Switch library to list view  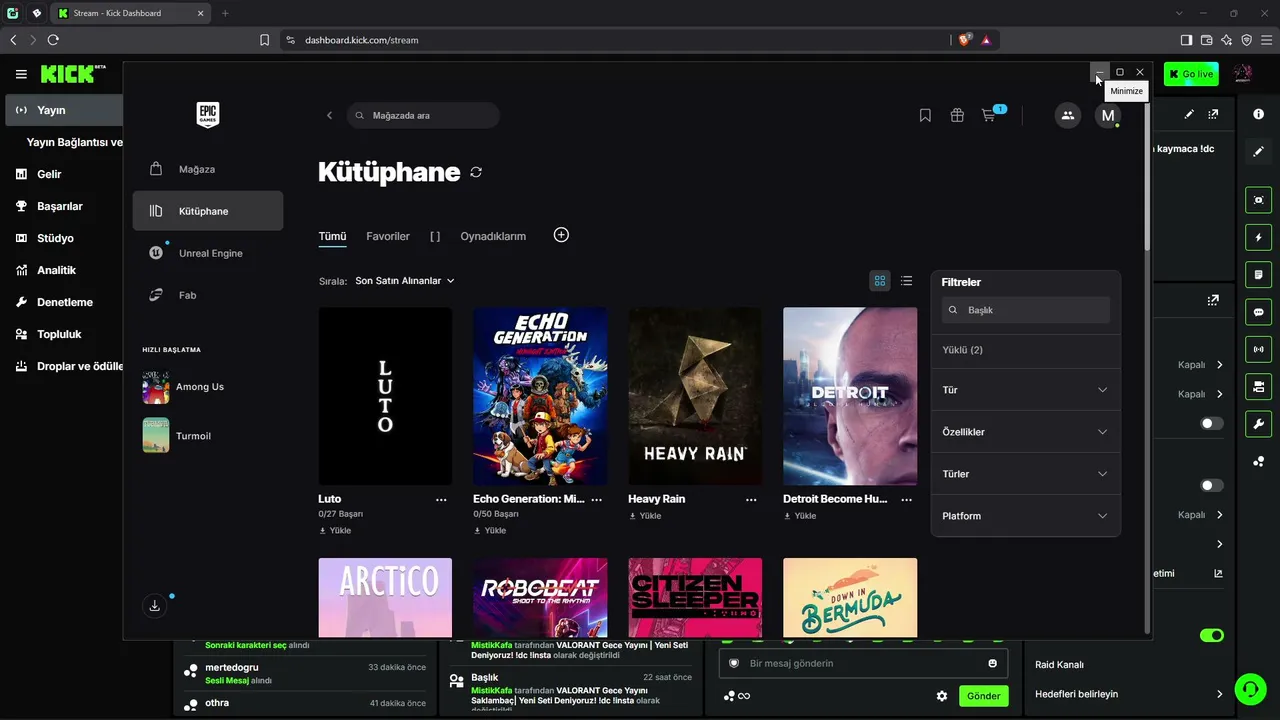click(906, 281)
